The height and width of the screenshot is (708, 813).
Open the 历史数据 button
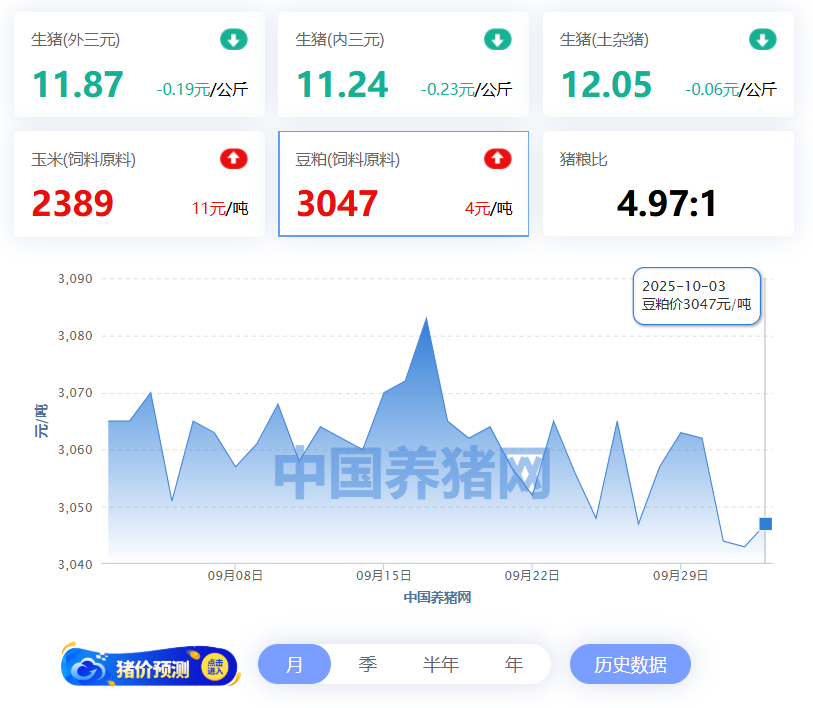[x=630, y=665]
